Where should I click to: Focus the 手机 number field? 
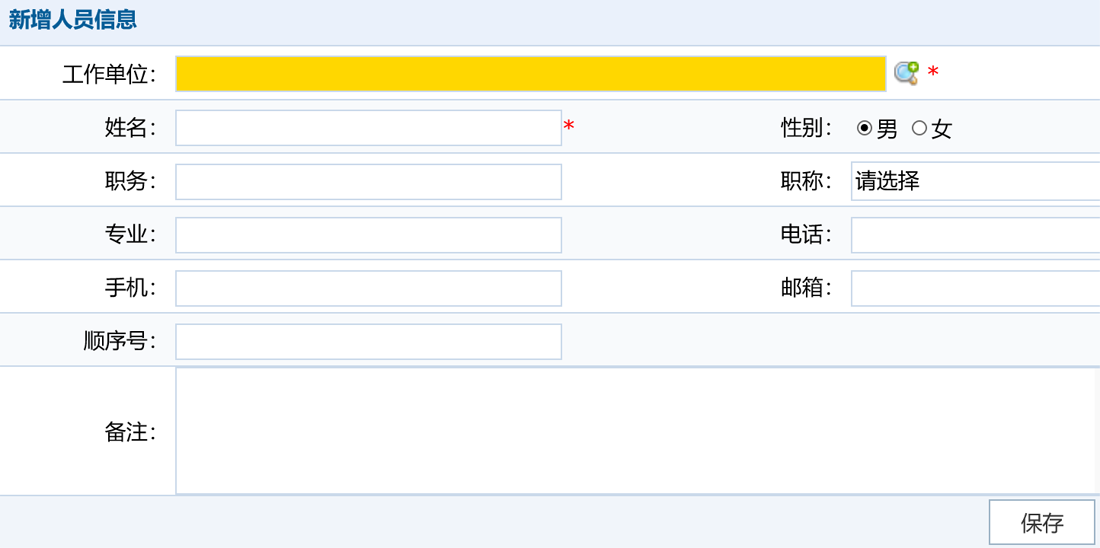pyautogui.click(x=368, y=288)
